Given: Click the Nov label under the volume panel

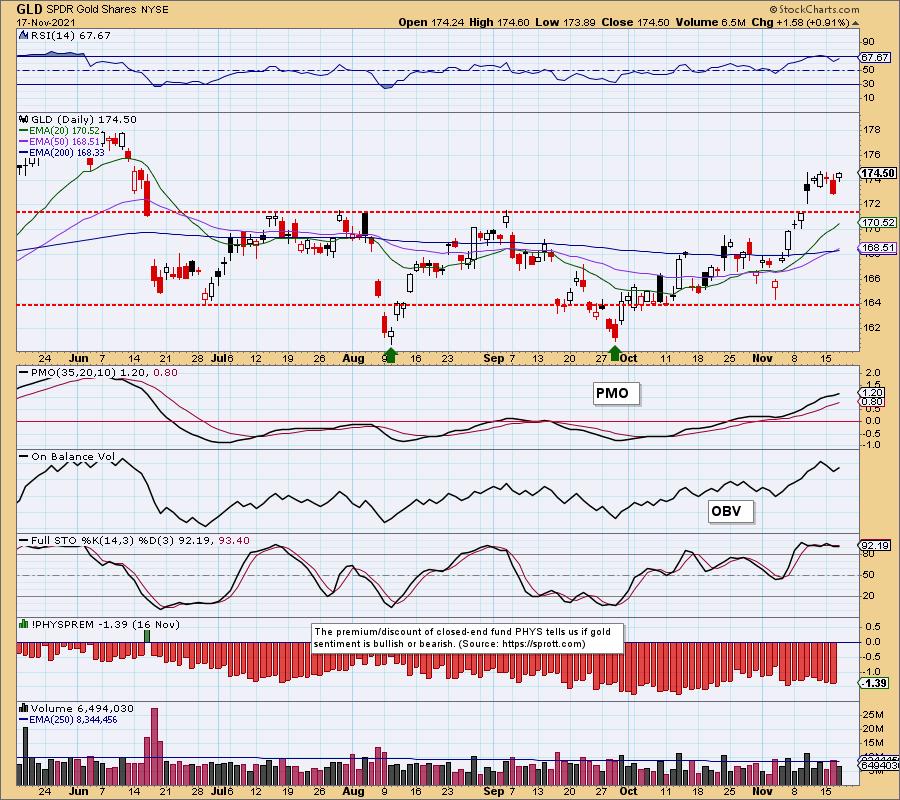Looking at the screenshot, I should (762, 791).
